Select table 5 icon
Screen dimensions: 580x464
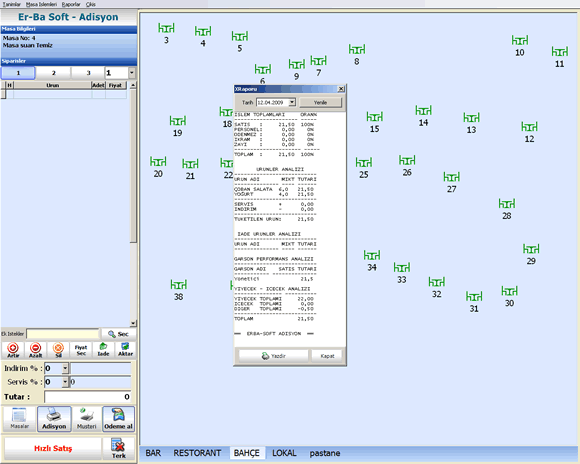[240, 36]
